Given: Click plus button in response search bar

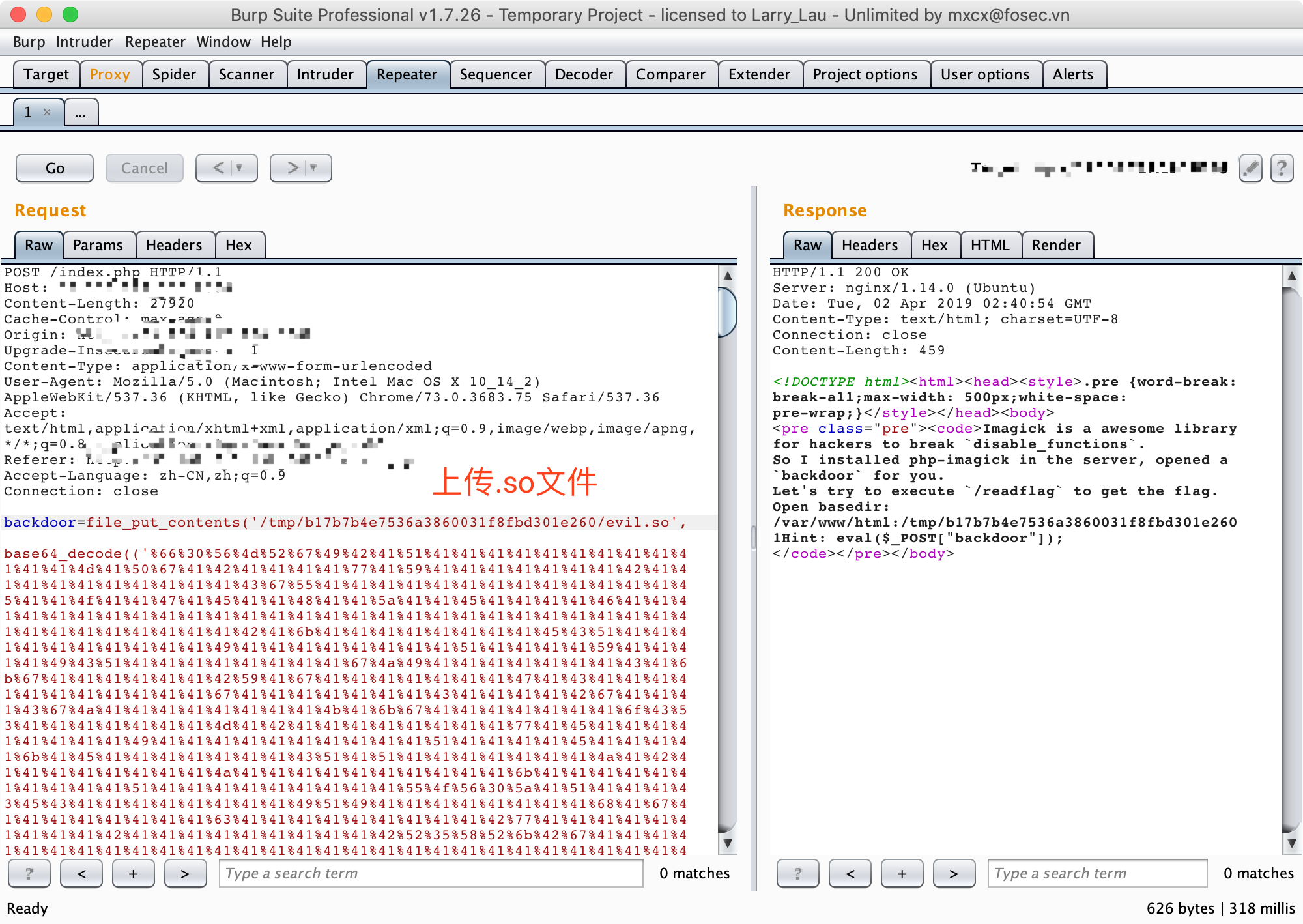Looking at the screenshot, I should [902, 874].
